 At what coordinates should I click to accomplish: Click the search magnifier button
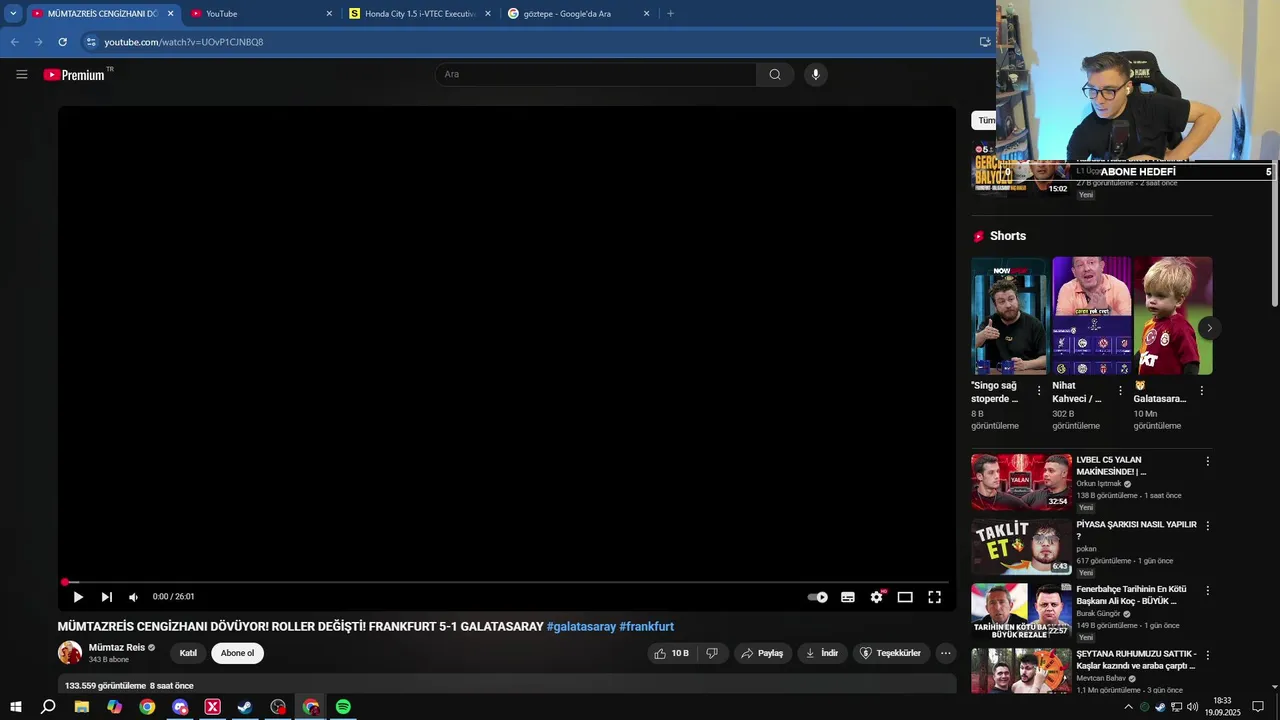click(775, 74)
